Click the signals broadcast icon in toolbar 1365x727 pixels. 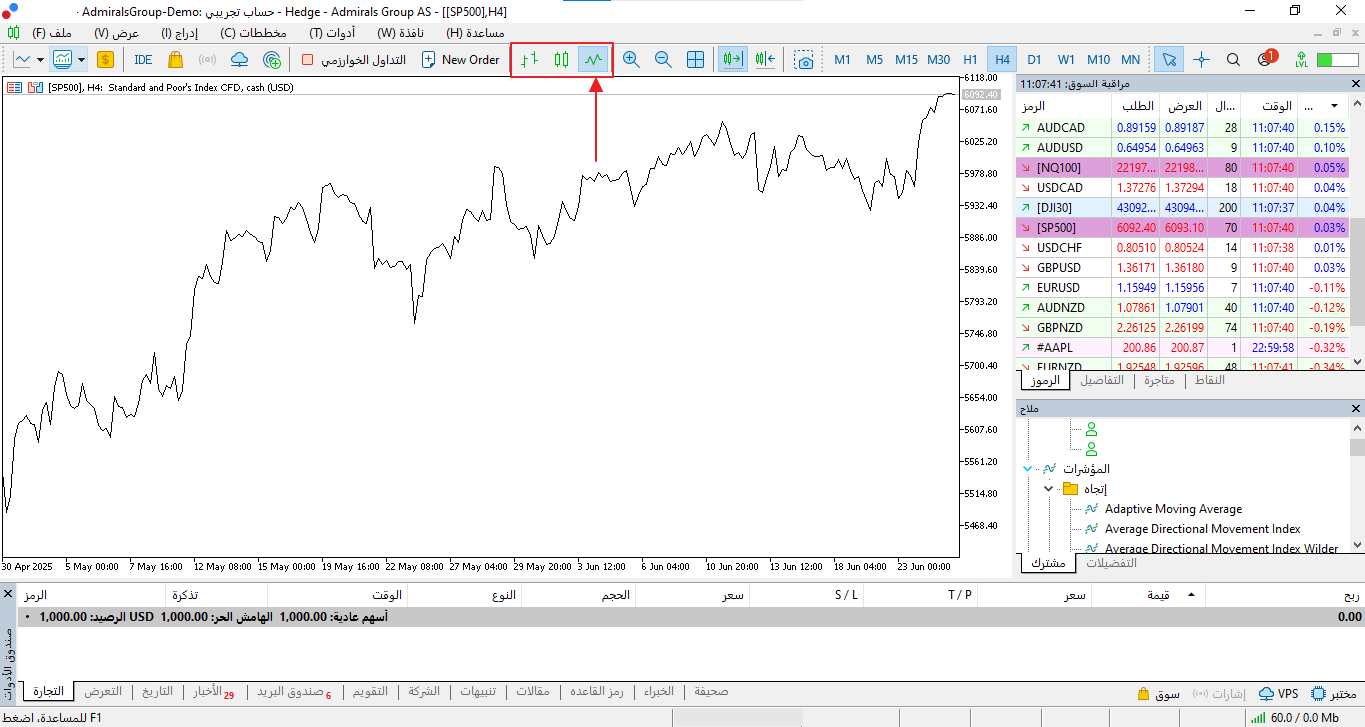(207, 60)
